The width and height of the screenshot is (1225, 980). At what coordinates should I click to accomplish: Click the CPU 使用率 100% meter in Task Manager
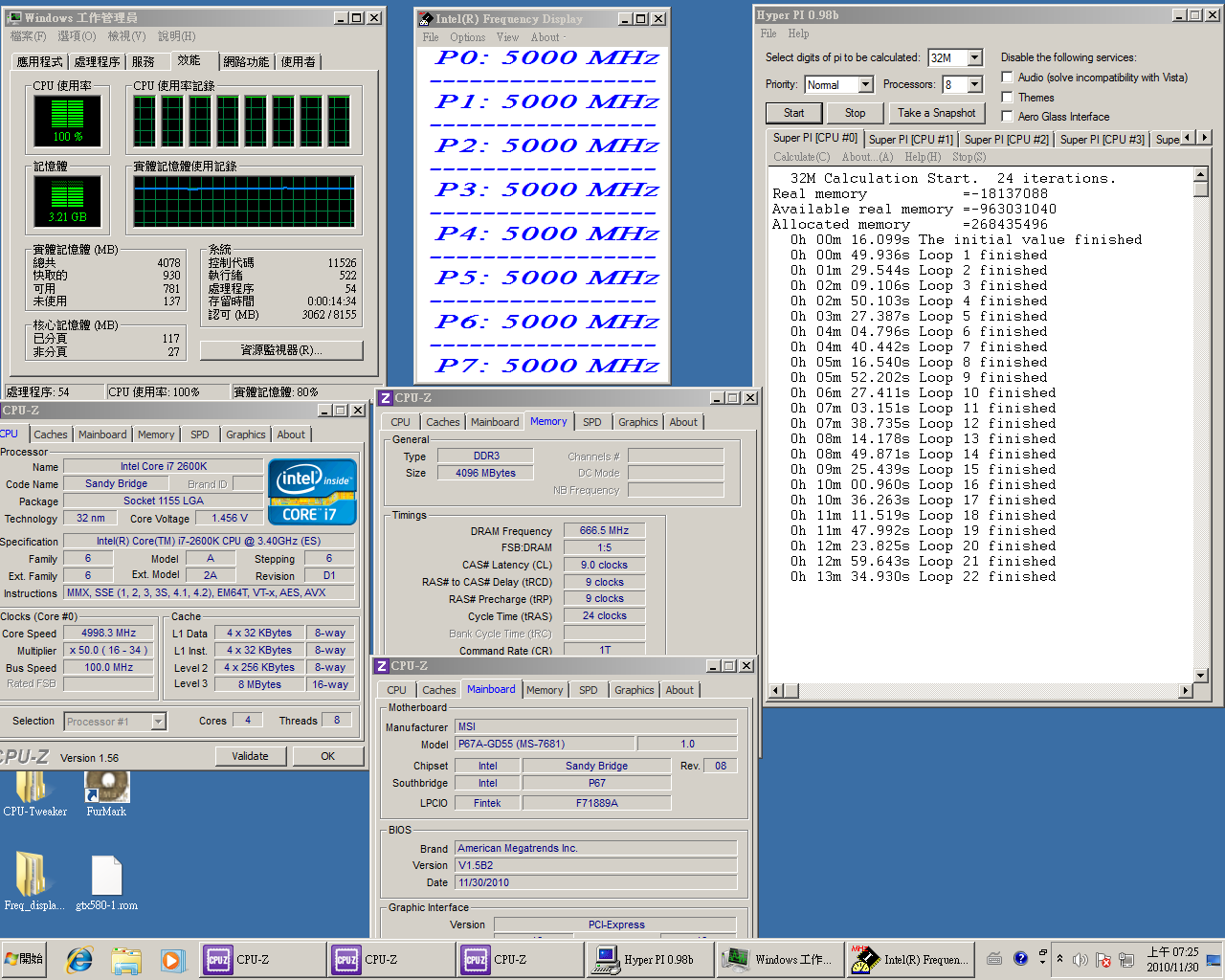pyautogui.click(x=67, y=121)
